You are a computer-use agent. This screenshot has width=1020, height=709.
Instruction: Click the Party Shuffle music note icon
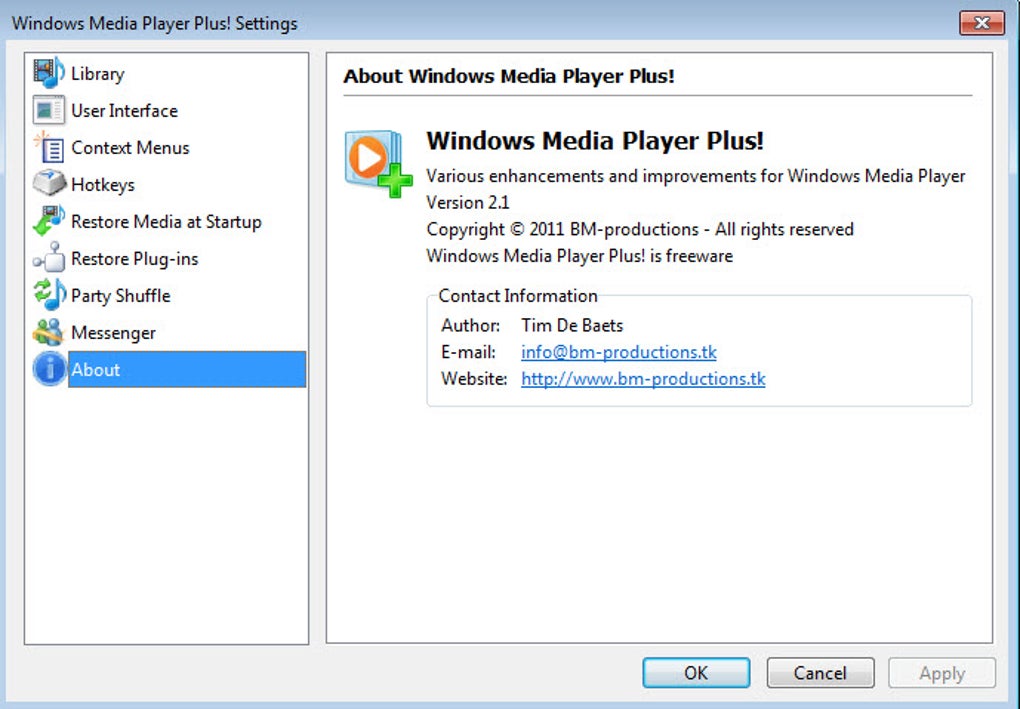coord(49,295)
